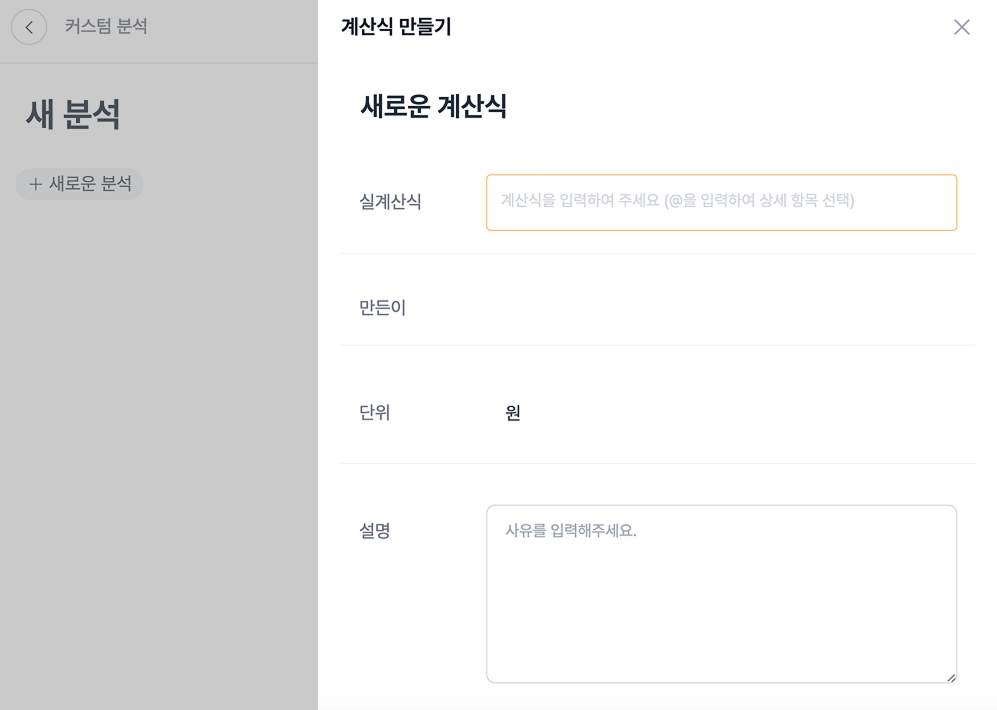The width and height of the screenshot is (997, 710).
Task: Click the plus icon beside 새로운 분석
Action: tap(36, 184)
